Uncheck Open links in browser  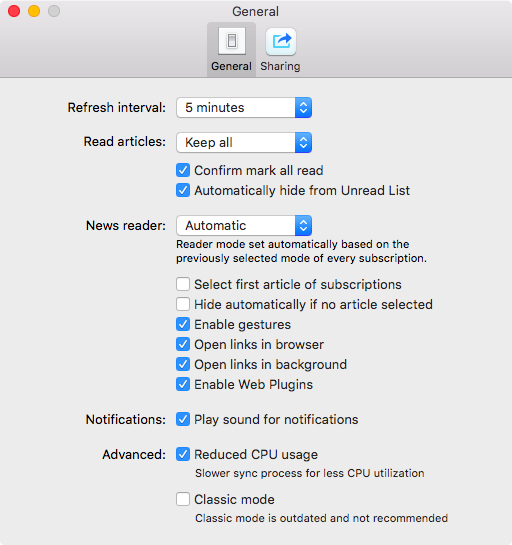pos(183,344)
